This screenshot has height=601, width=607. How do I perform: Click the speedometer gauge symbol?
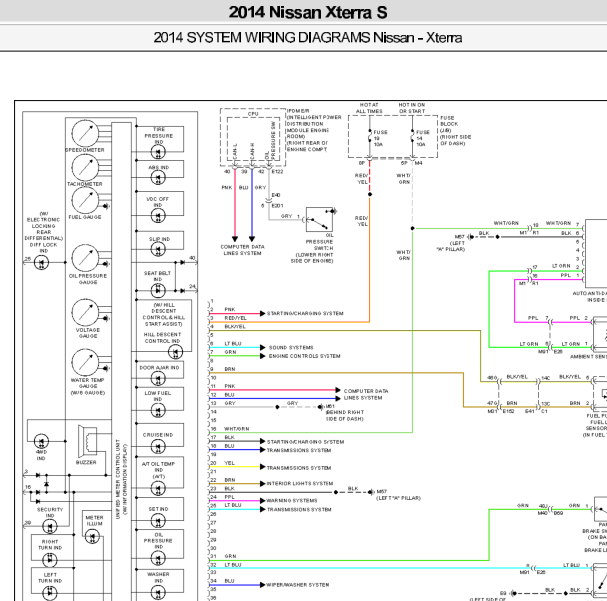(x=85, y=133)
